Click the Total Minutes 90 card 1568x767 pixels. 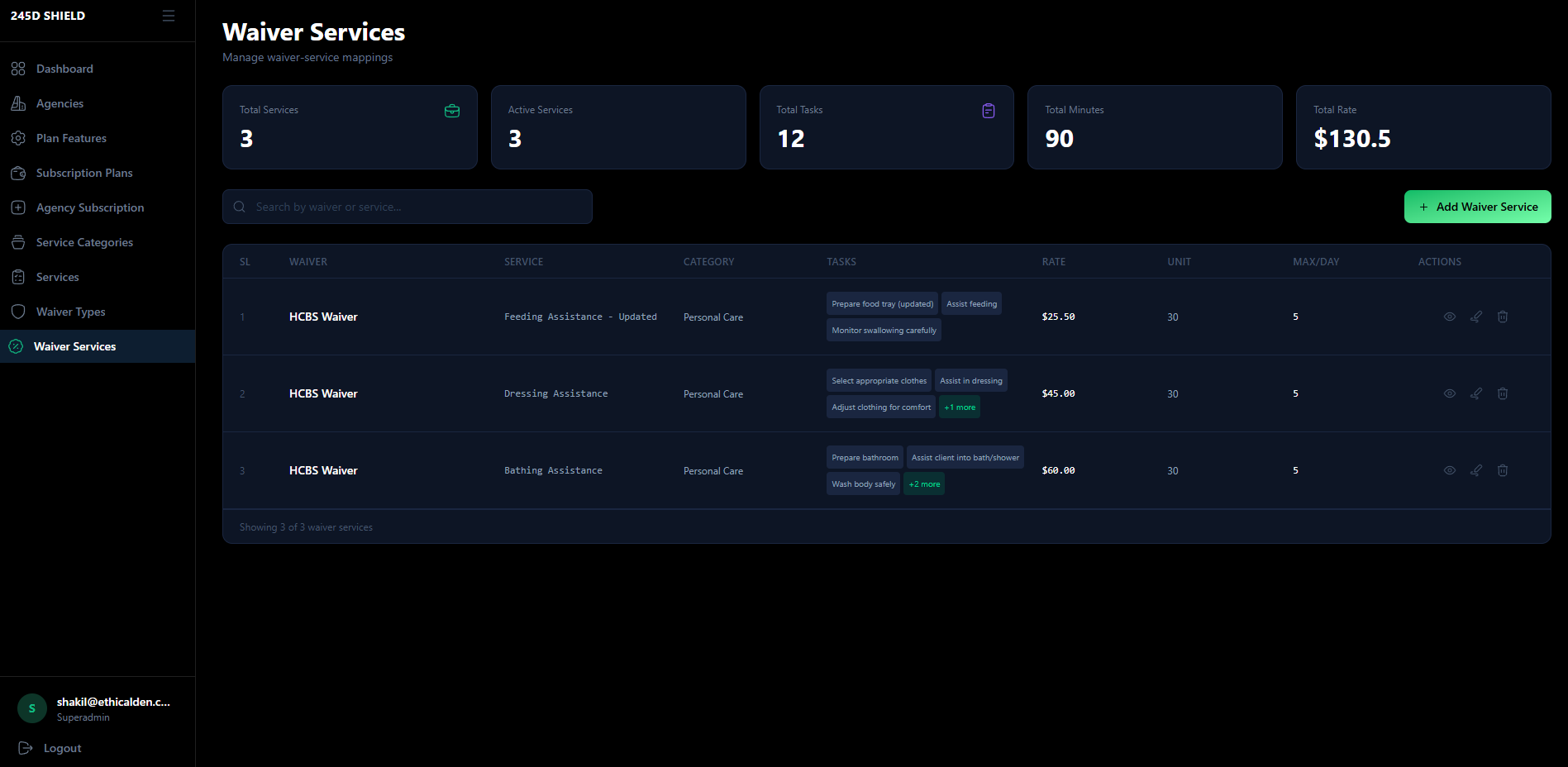(x=1155, y=127)
